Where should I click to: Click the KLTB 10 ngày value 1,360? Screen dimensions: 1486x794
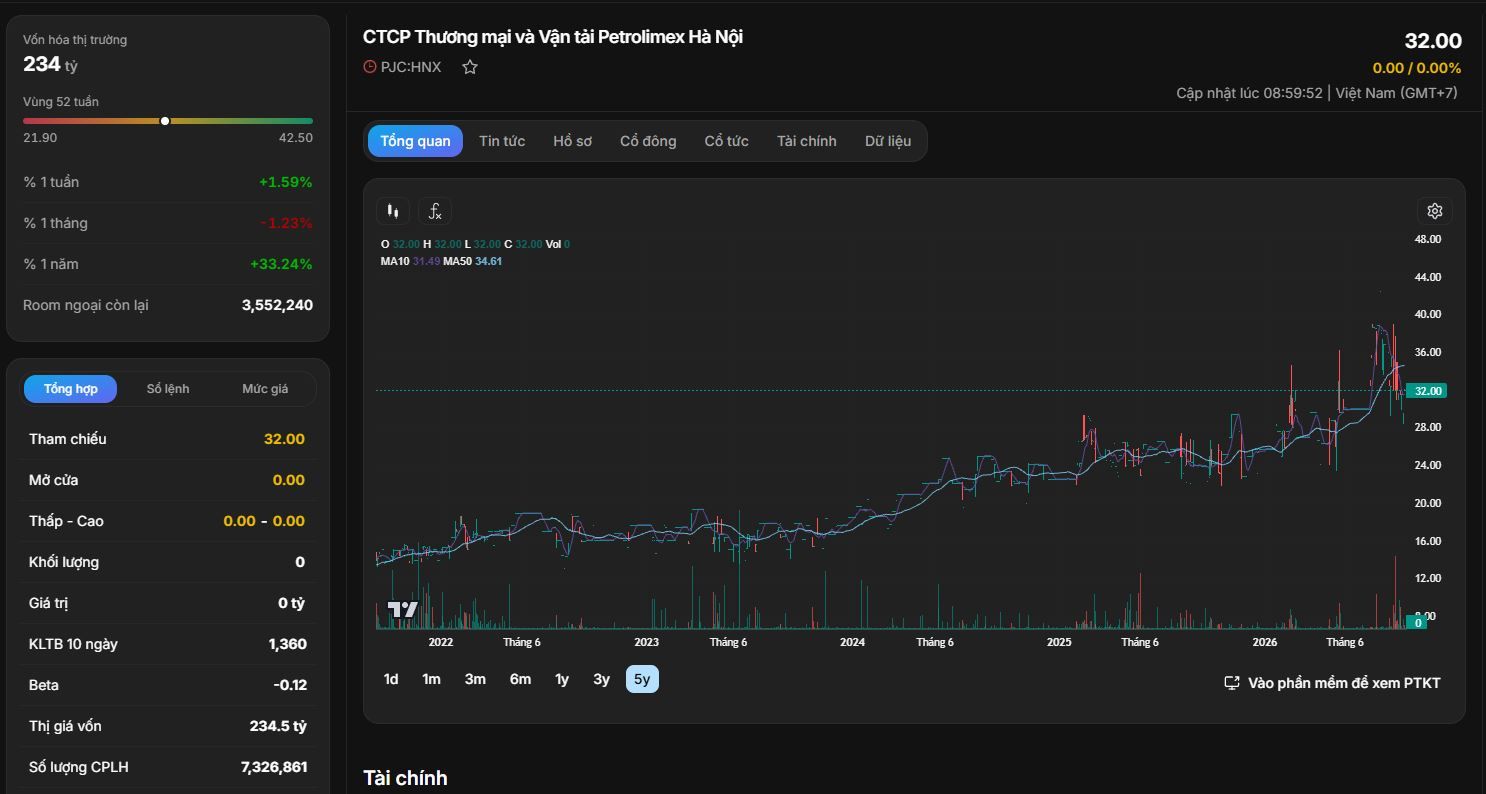click(288, 644)
